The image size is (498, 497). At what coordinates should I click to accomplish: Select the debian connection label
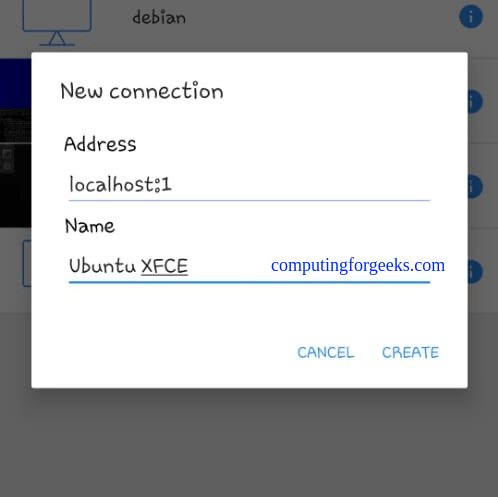[159, 17]
